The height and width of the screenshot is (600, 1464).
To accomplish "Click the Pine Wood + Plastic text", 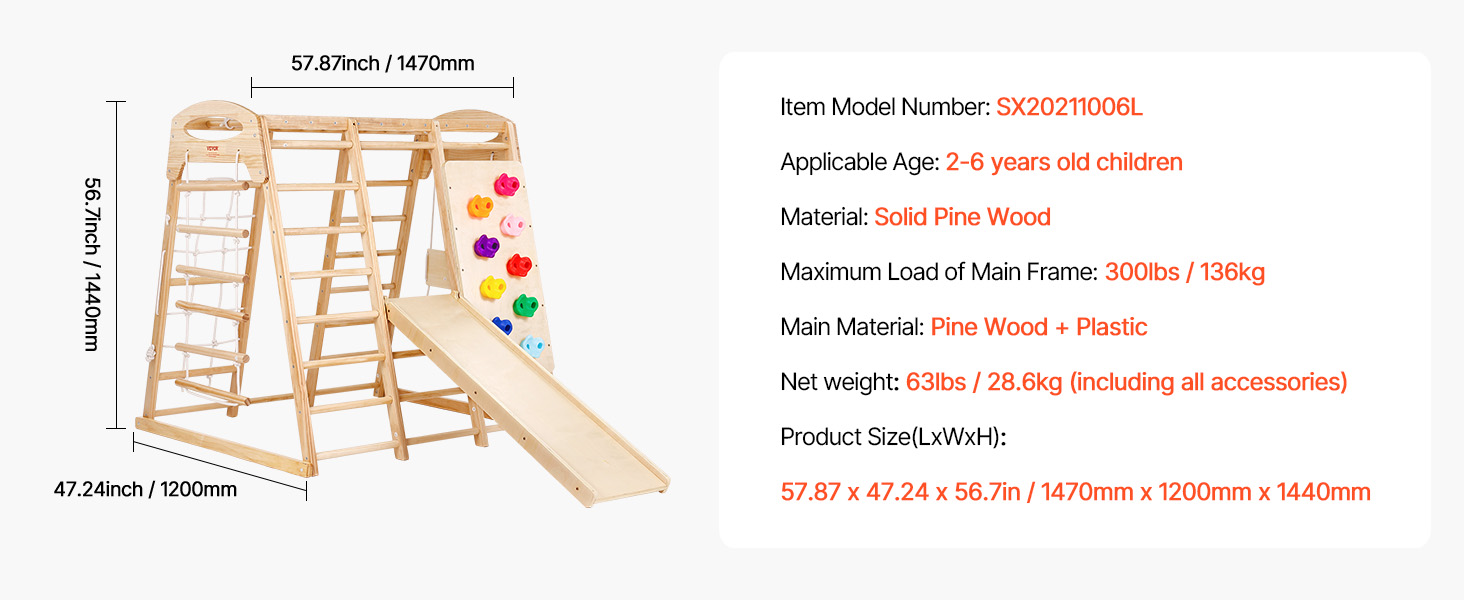I will [x=1039, y=327].
